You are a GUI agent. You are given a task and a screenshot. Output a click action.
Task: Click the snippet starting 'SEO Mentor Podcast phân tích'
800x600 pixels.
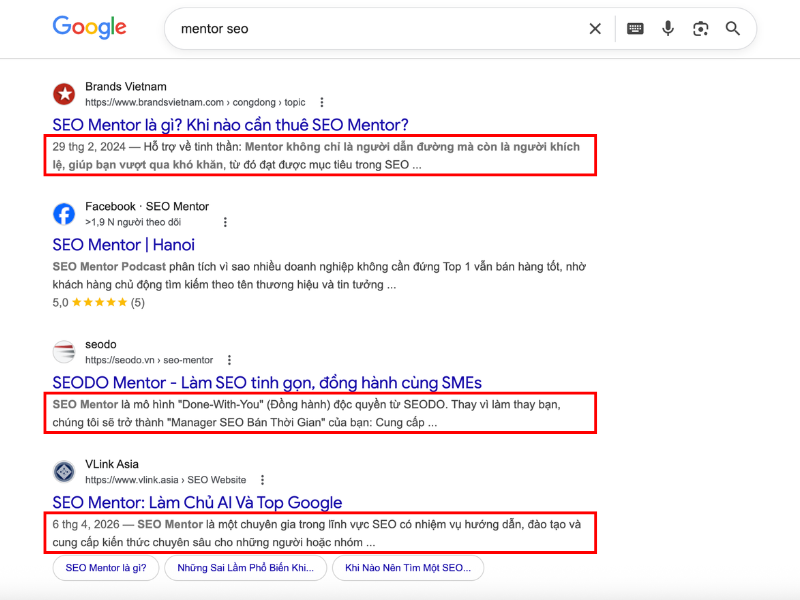pyautogui.click(x=319, y=276)
